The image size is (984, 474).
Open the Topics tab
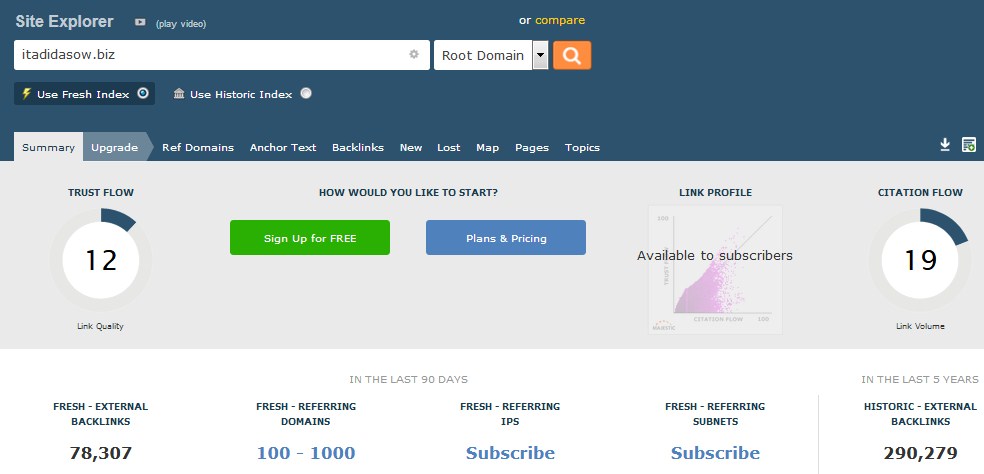coord(582,148)
